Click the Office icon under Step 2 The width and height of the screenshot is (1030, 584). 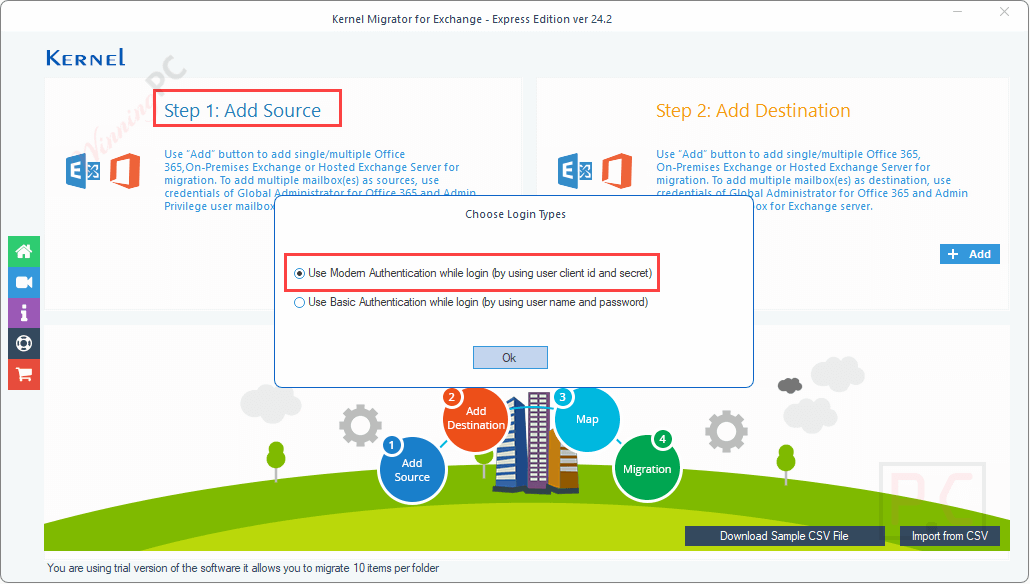617,171
